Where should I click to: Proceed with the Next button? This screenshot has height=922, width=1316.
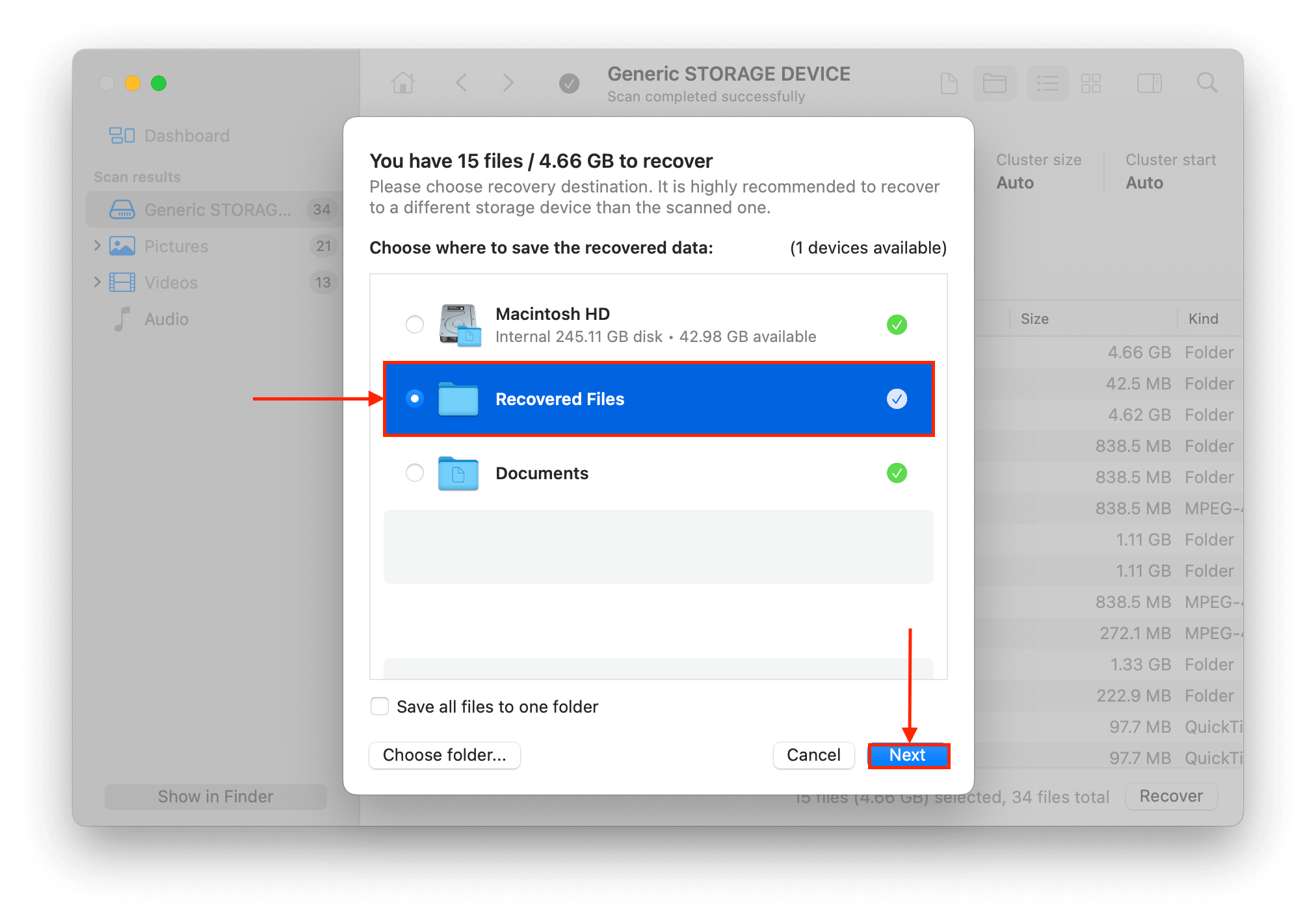click(x=908, y=755)
